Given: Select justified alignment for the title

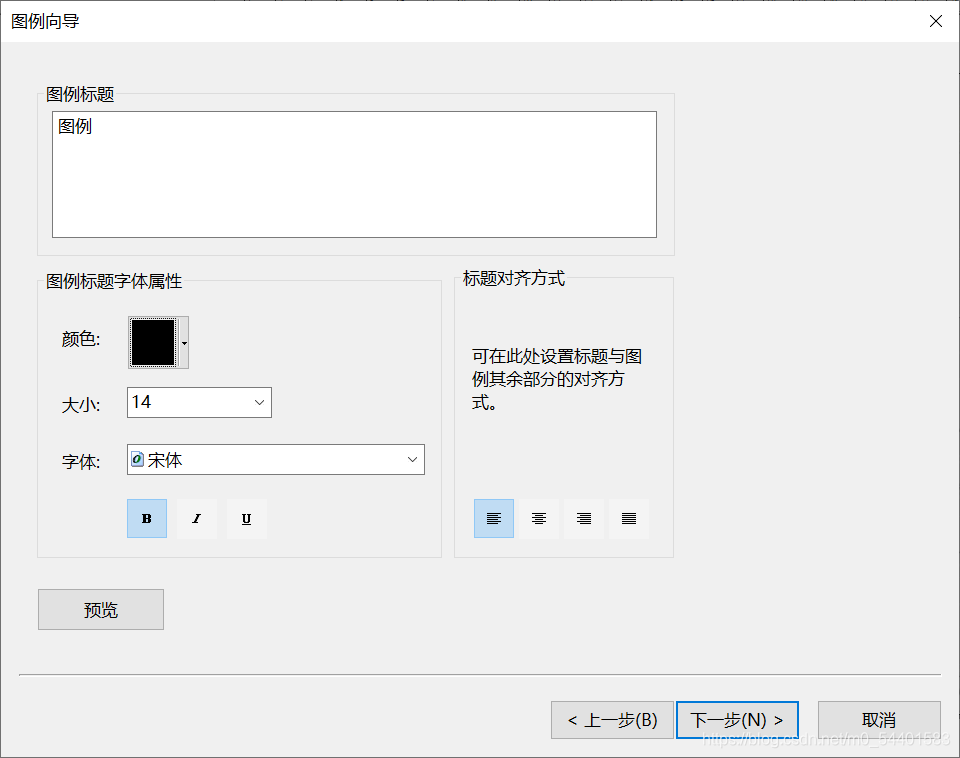Looking at the screenshot, I should point(629,519).
